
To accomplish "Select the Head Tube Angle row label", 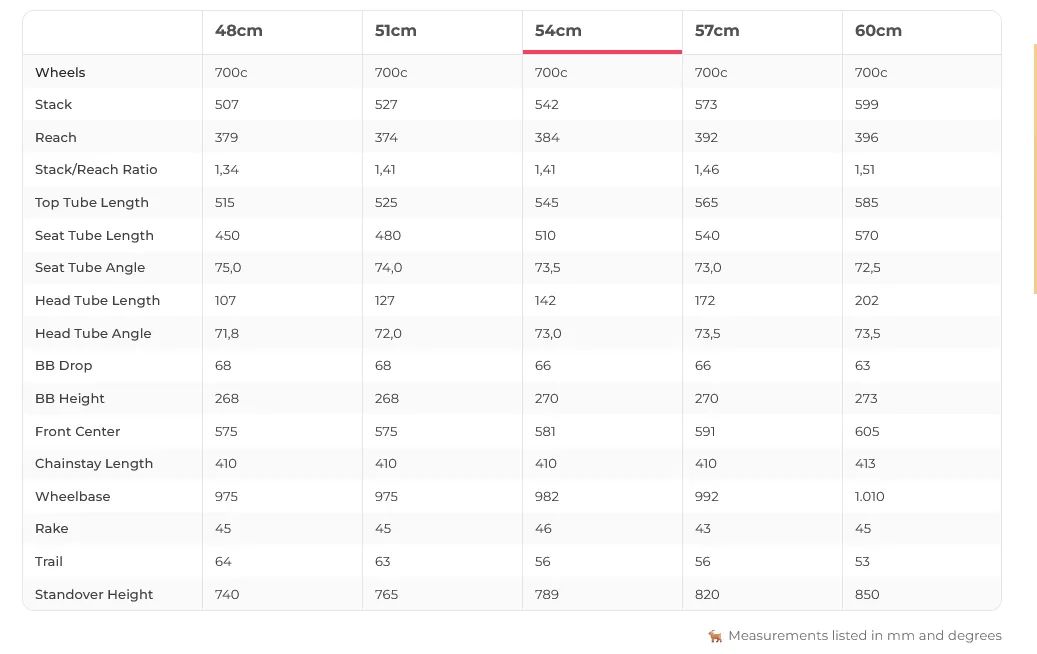I will [93, 334].
